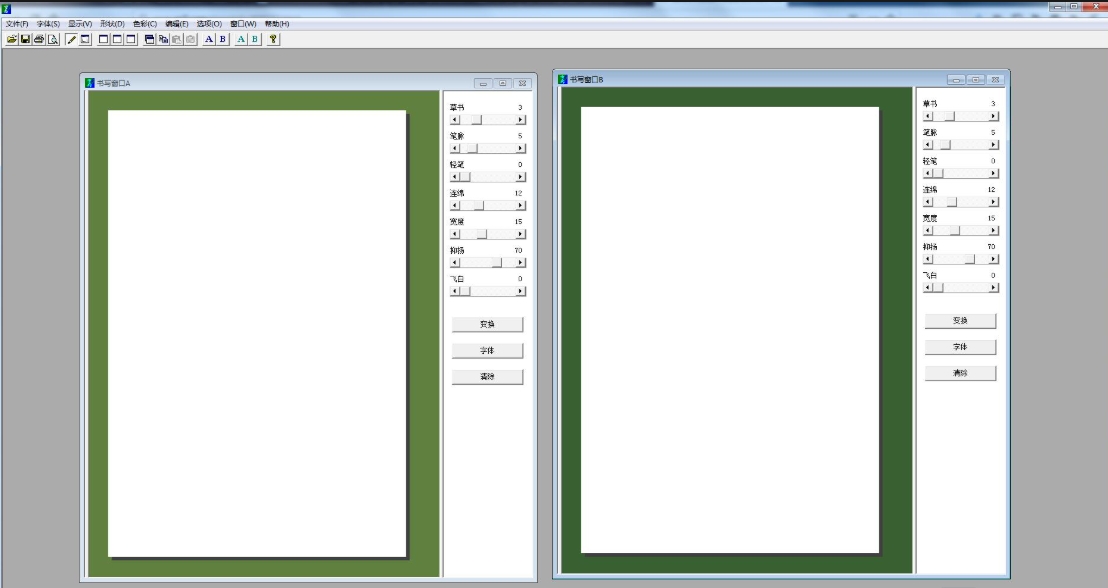Image resolution: width=1108 pixels, height=588 pixels.
Task: Click the Help key icon
Action: pos(273,40)
